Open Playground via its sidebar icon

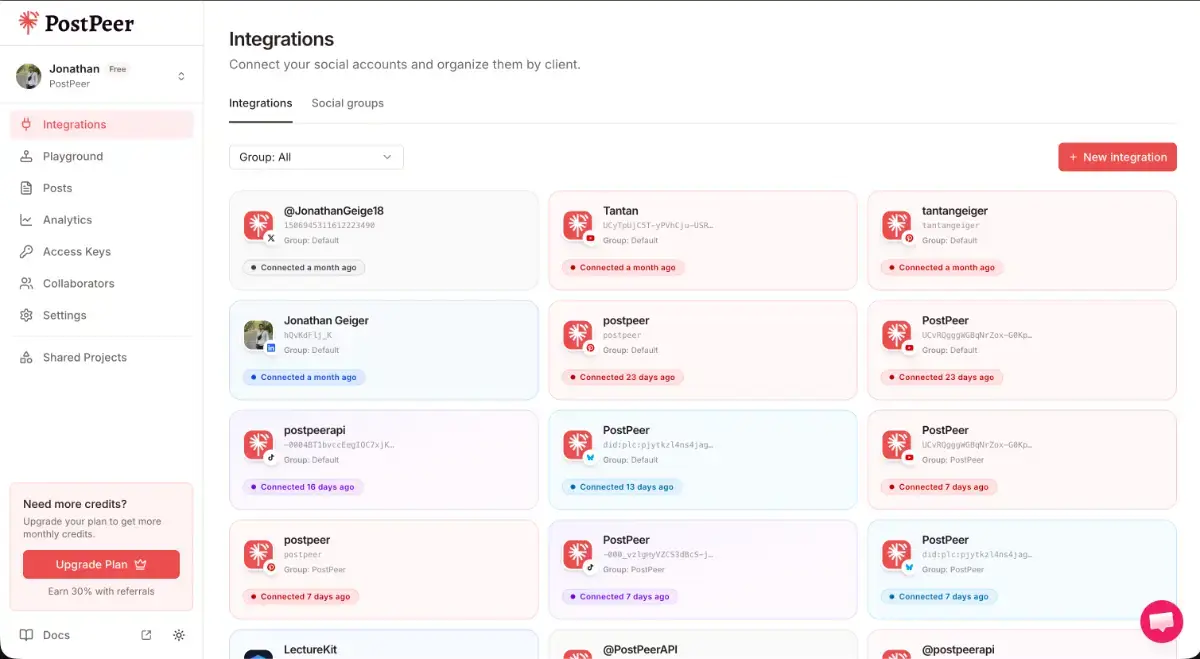[26, 156]
